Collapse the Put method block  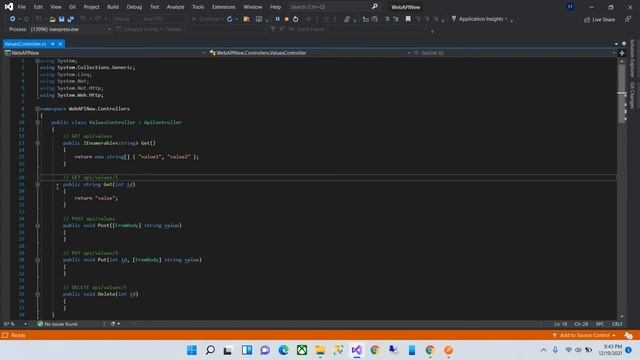pos(38,260)
